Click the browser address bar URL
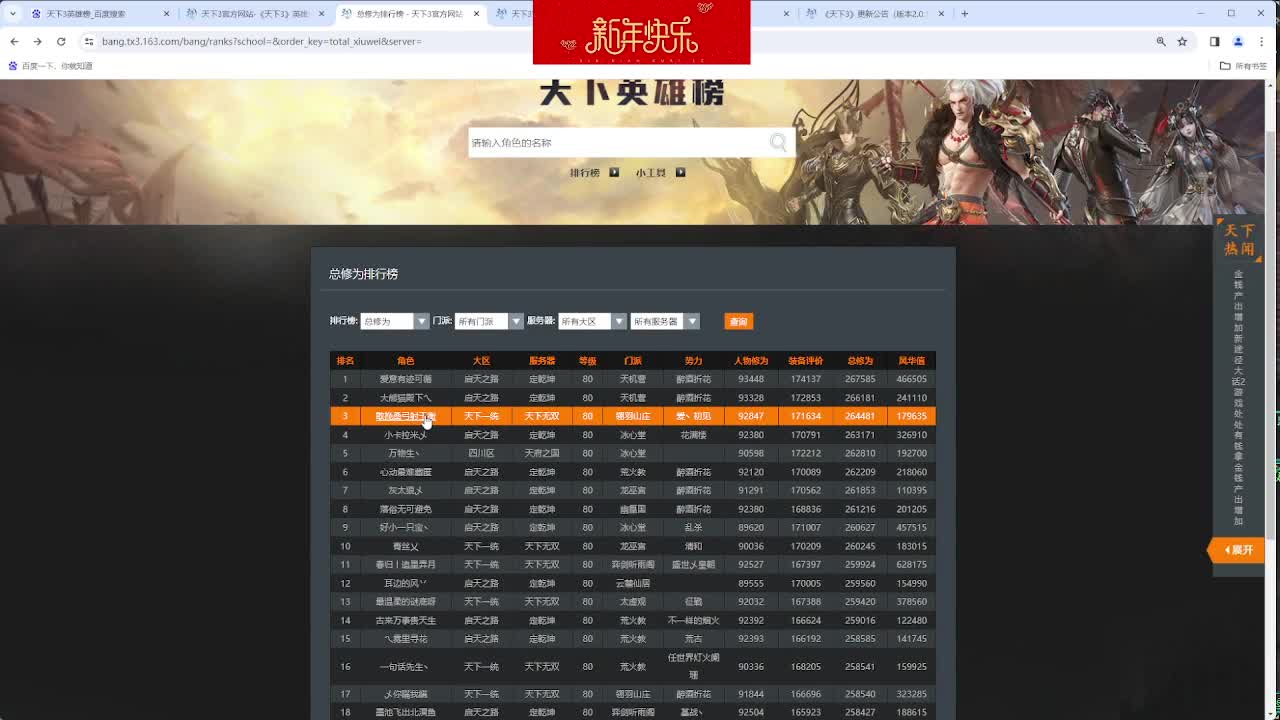The width and height of the screenshot is (1280, 720). [x=262, y=41]
